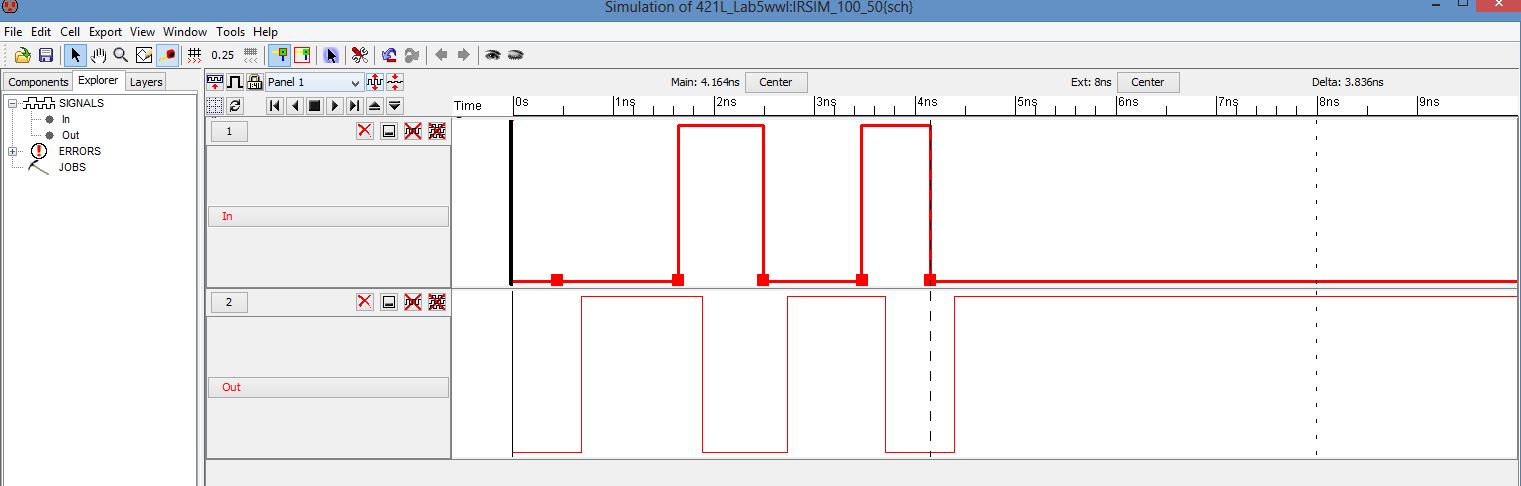Screen dimensions: 1521x486
Task: Open the Edit menu
Action: 41,32
